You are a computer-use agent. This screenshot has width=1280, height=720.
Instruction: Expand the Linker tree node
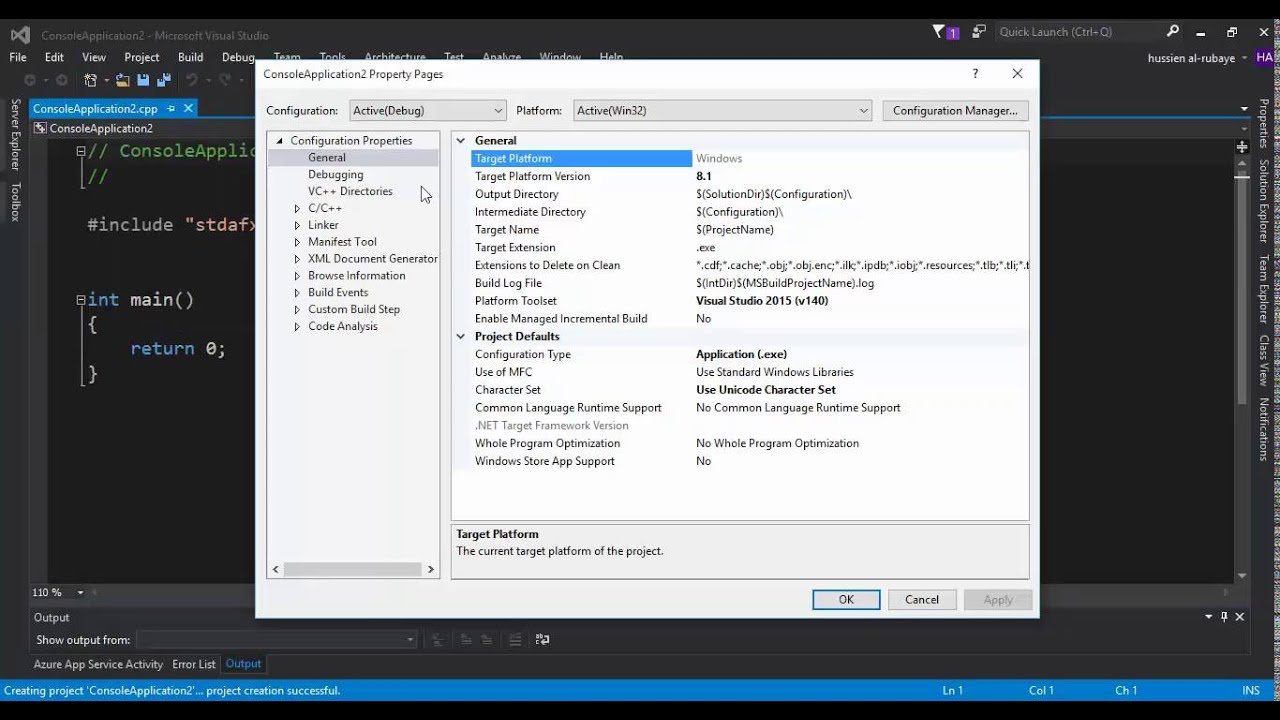297,225
